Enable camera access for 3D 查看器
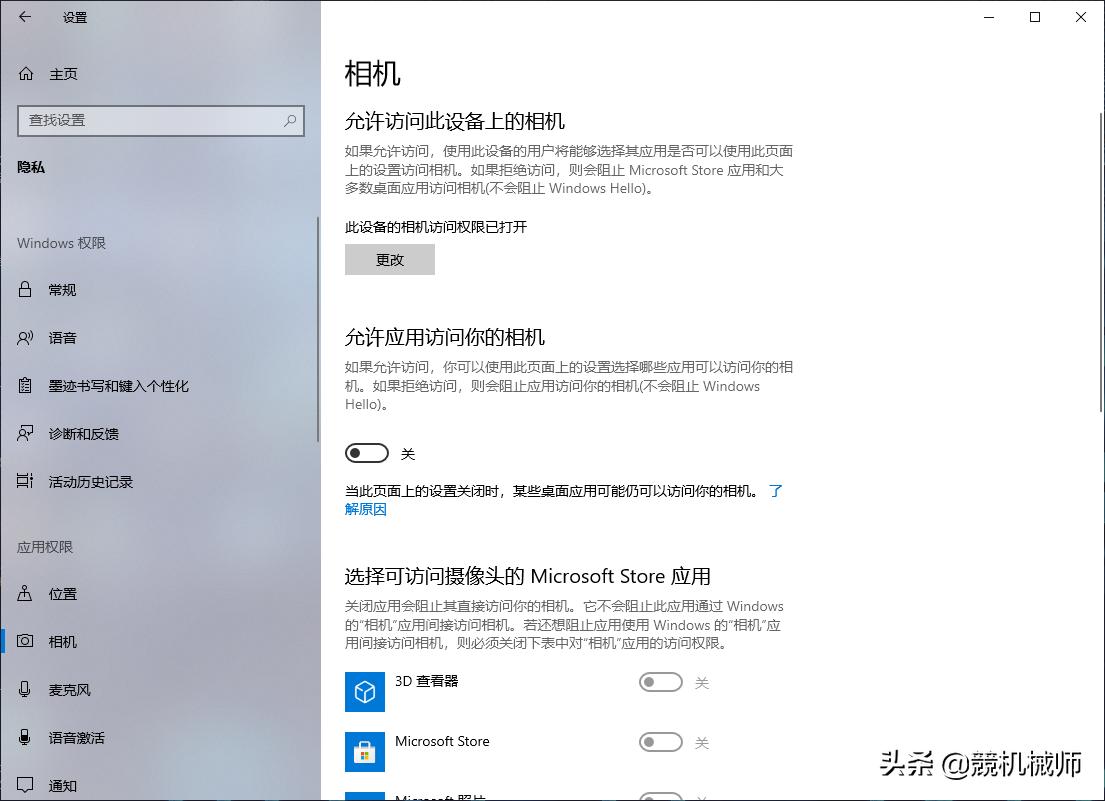Viewport: 1105px width, 801px height. 660,681
